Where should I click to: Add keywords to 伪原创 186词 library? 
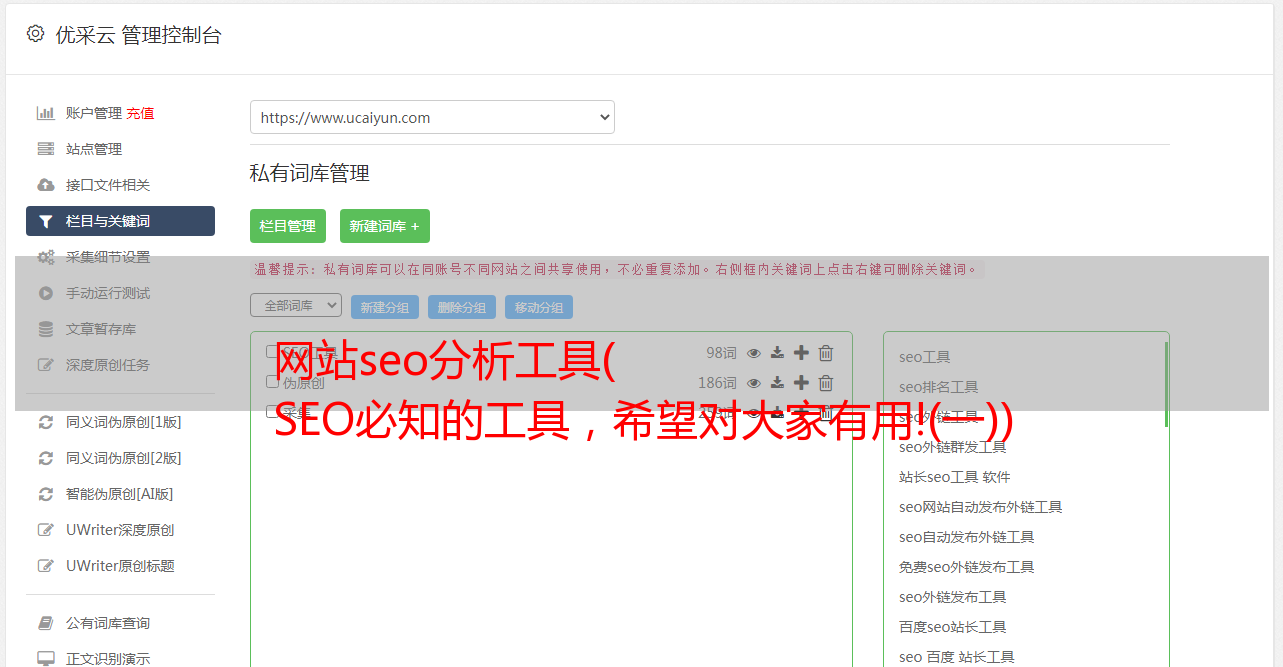click(x=801, y=383)
